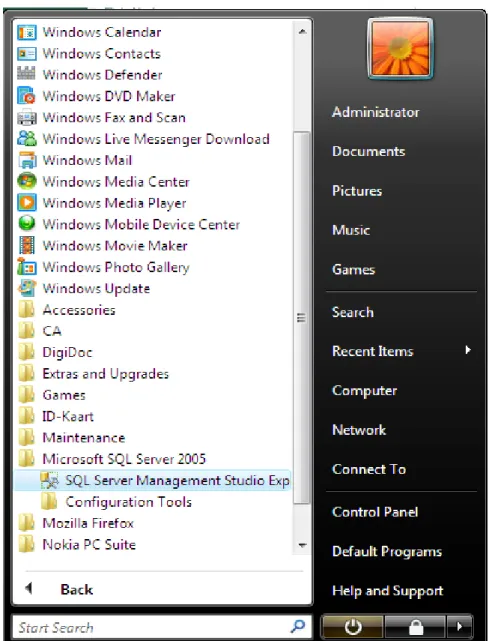Open Documents from the right pane
Viewport: 489px width, 641px height.
point(368,152)
